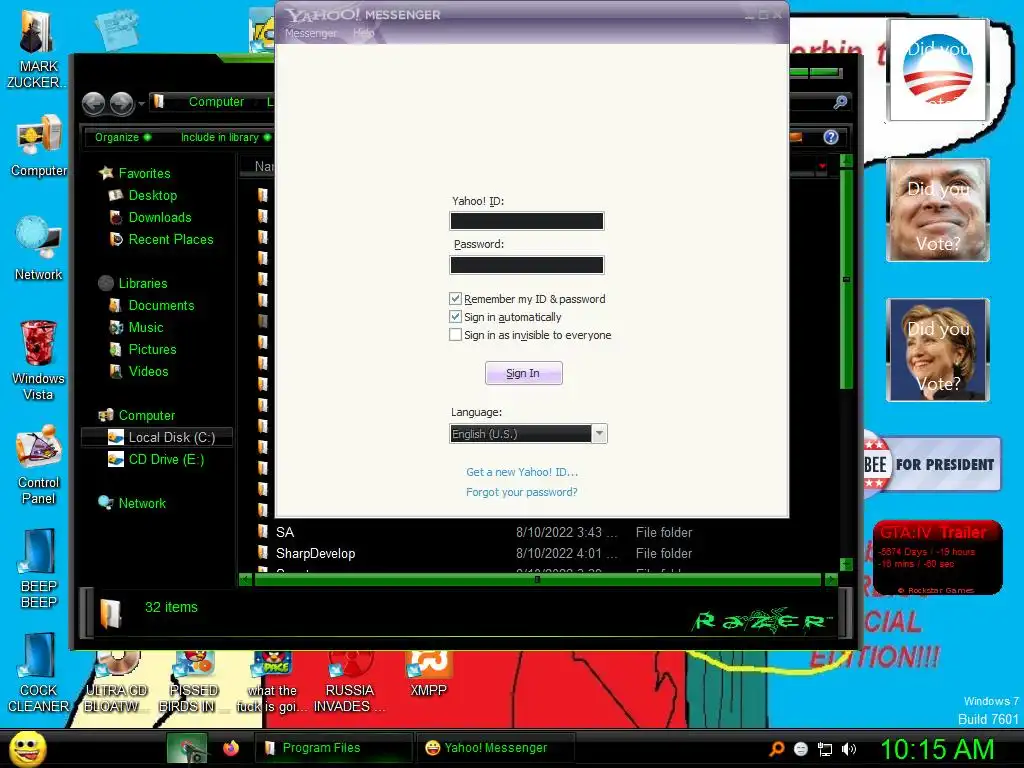Click the network tray icon
This screenshot has width=1024, height=768.
pos(825,749)
